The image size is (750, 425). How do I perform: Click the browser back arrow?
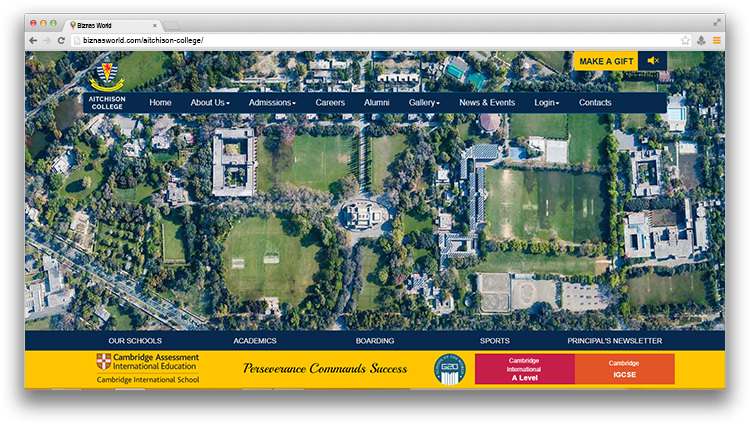click(33, 41)
